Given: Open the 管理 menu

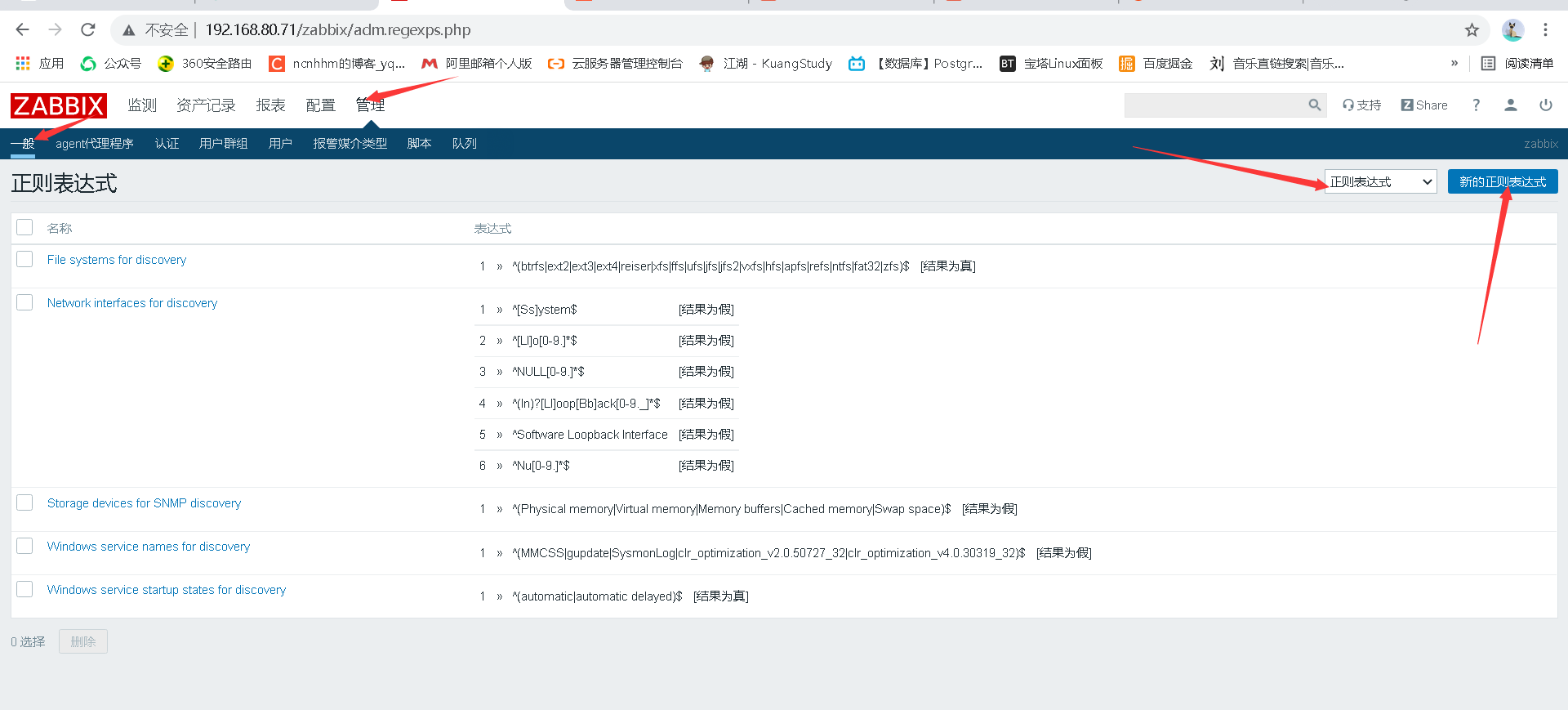Looking at the screenshot, I should coord(370,105).
